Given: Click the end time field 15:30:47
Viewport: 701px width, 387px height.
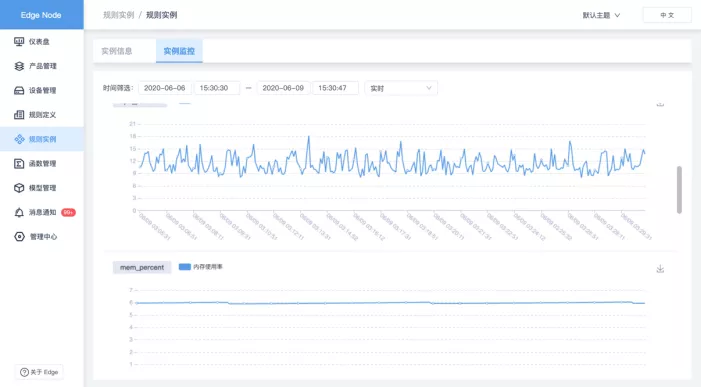Looking at the screenshot, I should pos(335,88).
